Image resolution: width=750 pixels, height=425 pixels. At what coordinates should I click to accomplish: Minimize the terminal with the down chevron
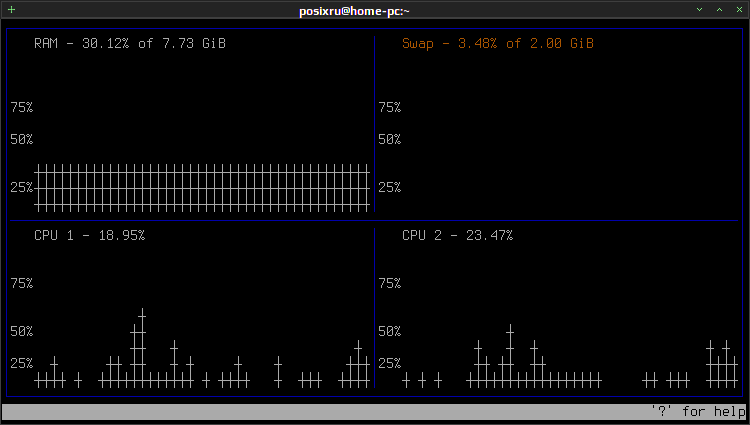(x=699, y=10)
